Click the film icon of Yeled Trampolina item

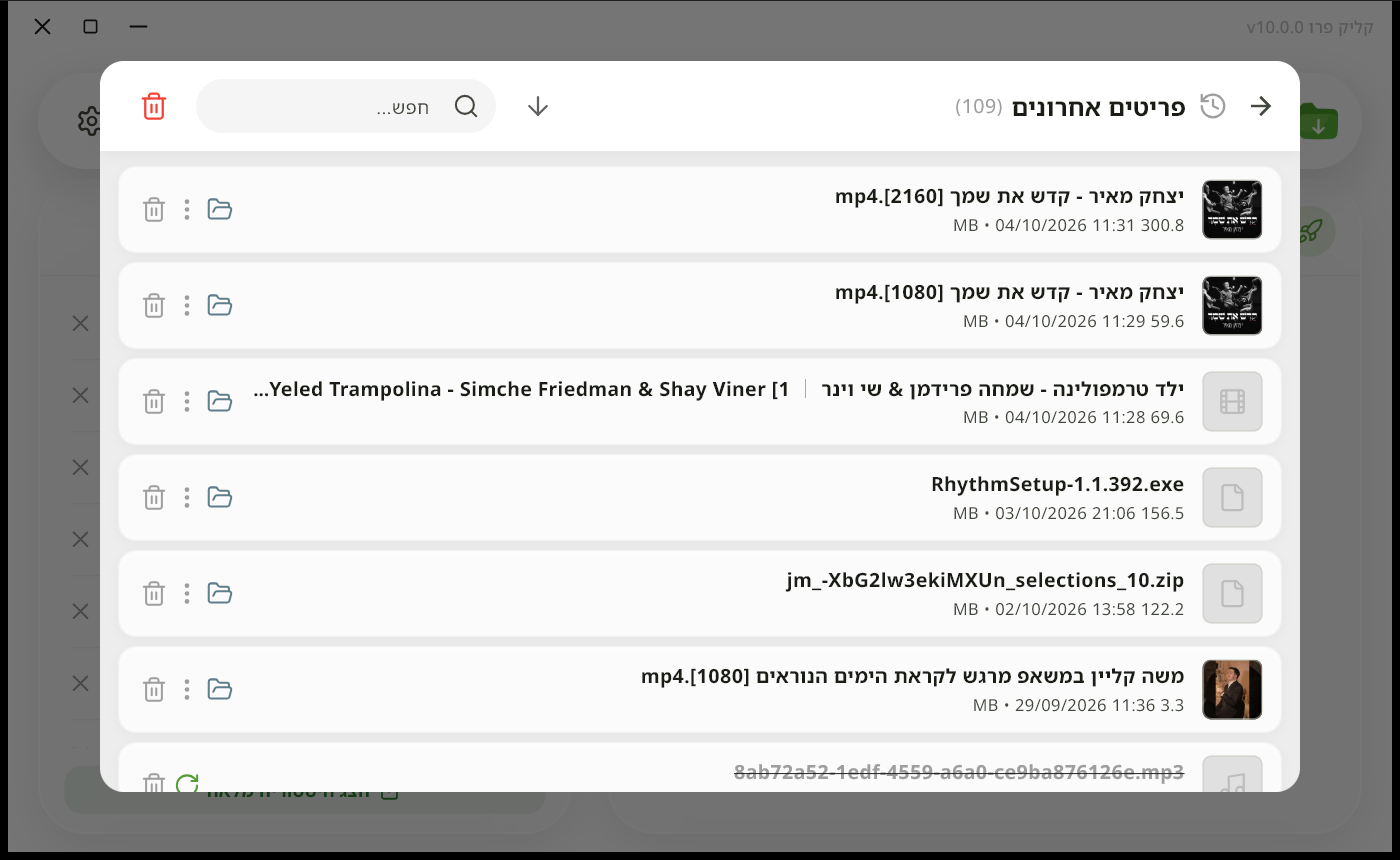pos(1232,401)
